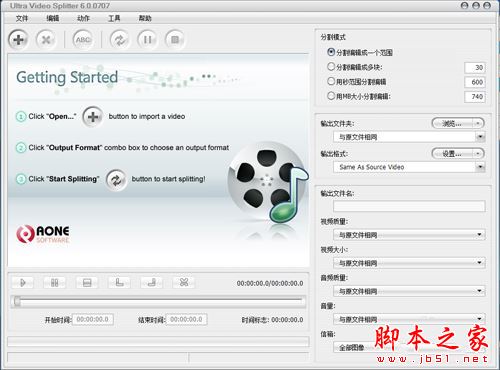Click the playback seek slider handle
Image resolution: width=500 pixels, height=370 pixels.
click(x=17, y=301)
